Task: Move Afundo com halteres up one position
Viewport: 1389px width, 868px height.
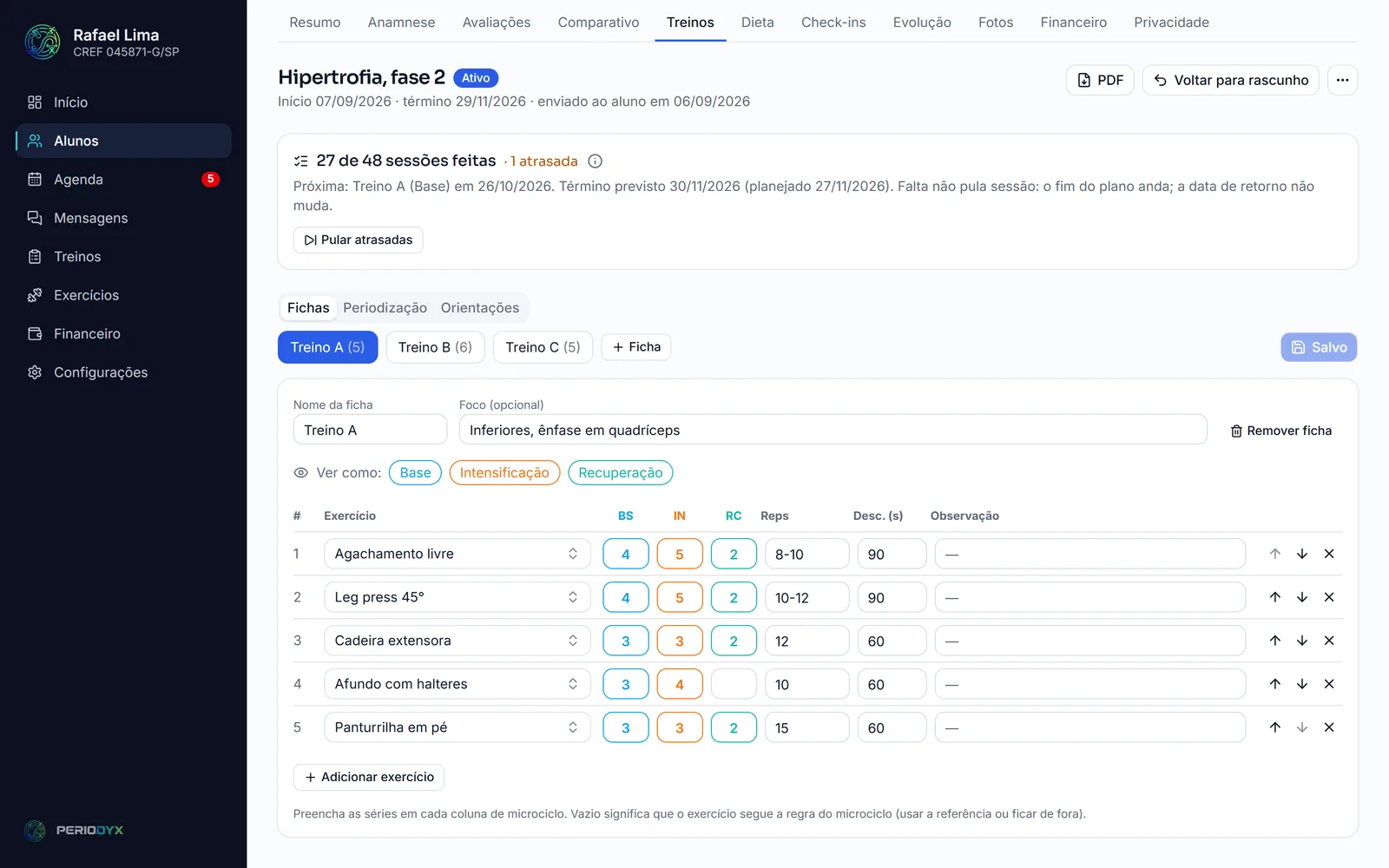Action: [x=1274, y=684]
